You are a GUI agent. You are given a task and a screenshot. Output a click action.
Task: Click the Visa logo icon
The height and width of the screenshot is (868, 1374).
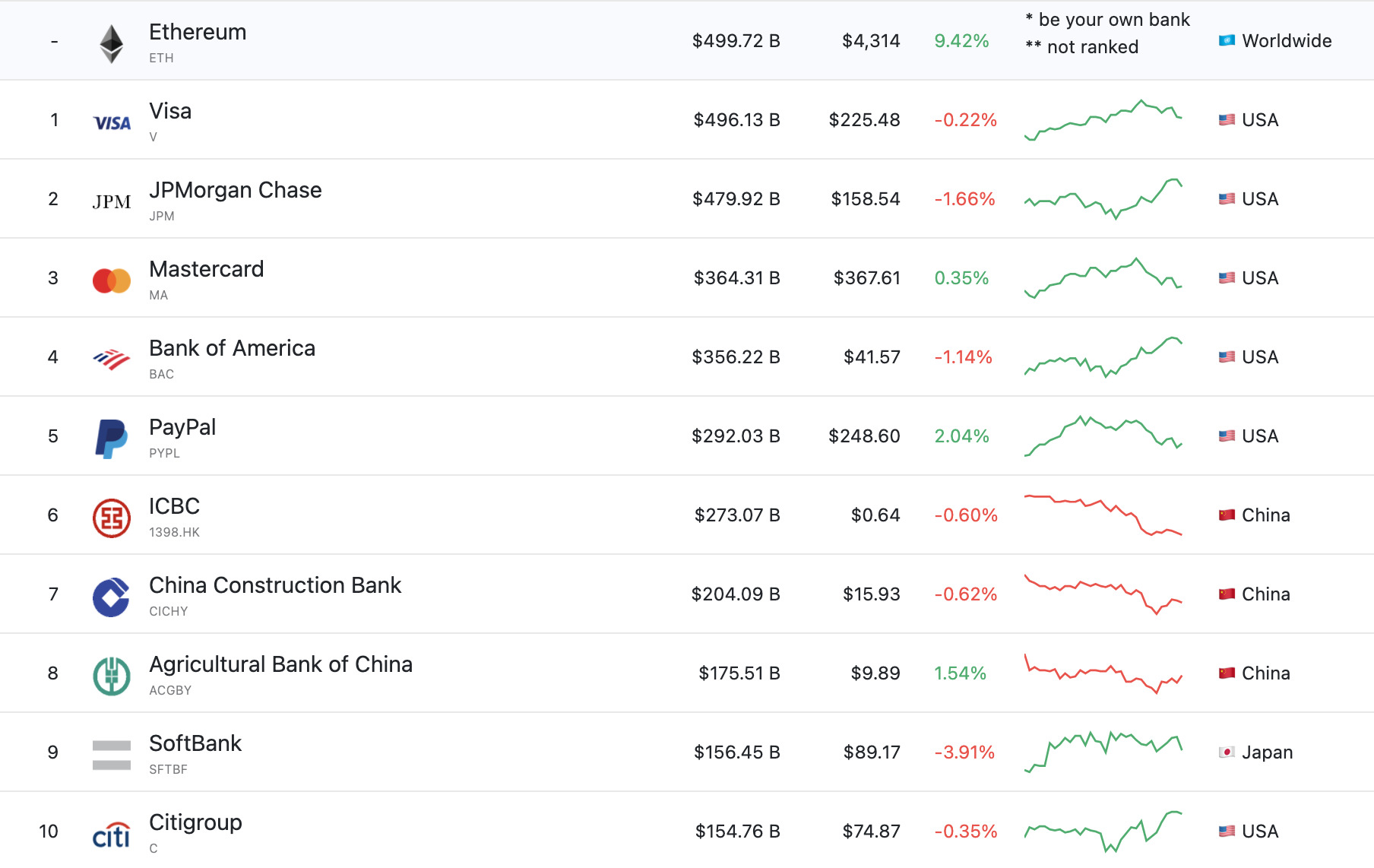point(112,123)
